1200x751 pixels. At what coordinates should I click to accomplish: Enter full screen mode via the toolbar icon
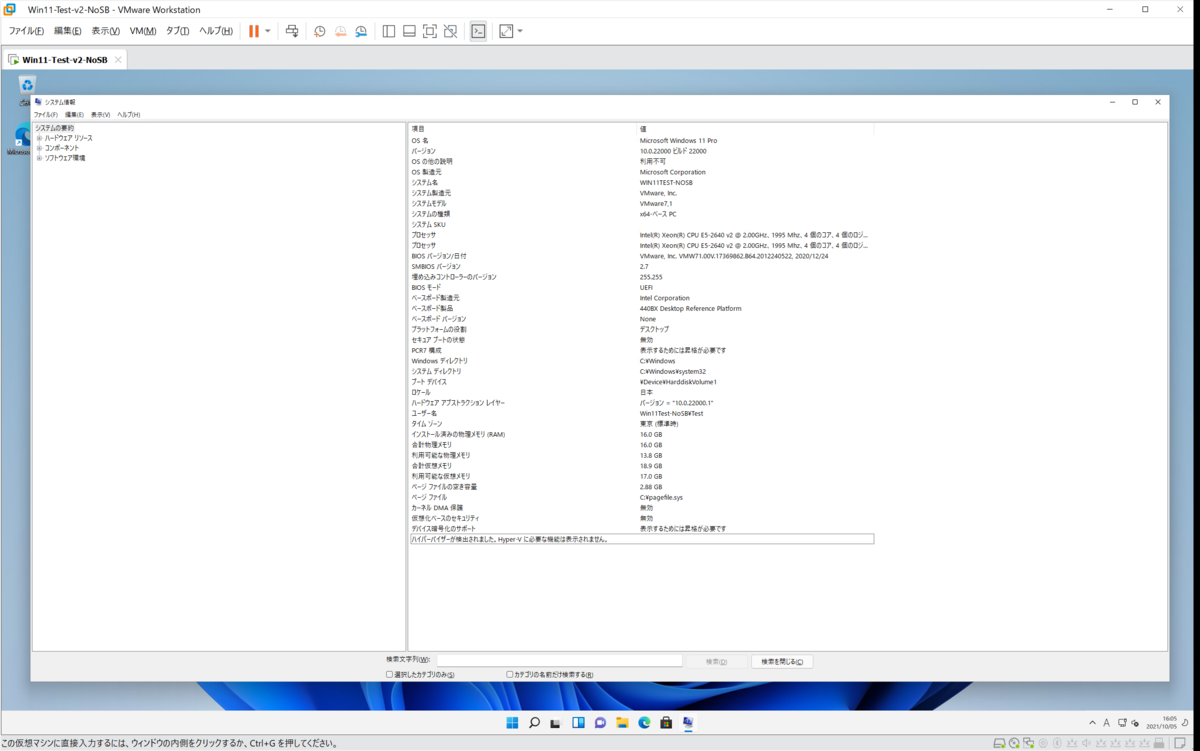(x=430, y=31)
